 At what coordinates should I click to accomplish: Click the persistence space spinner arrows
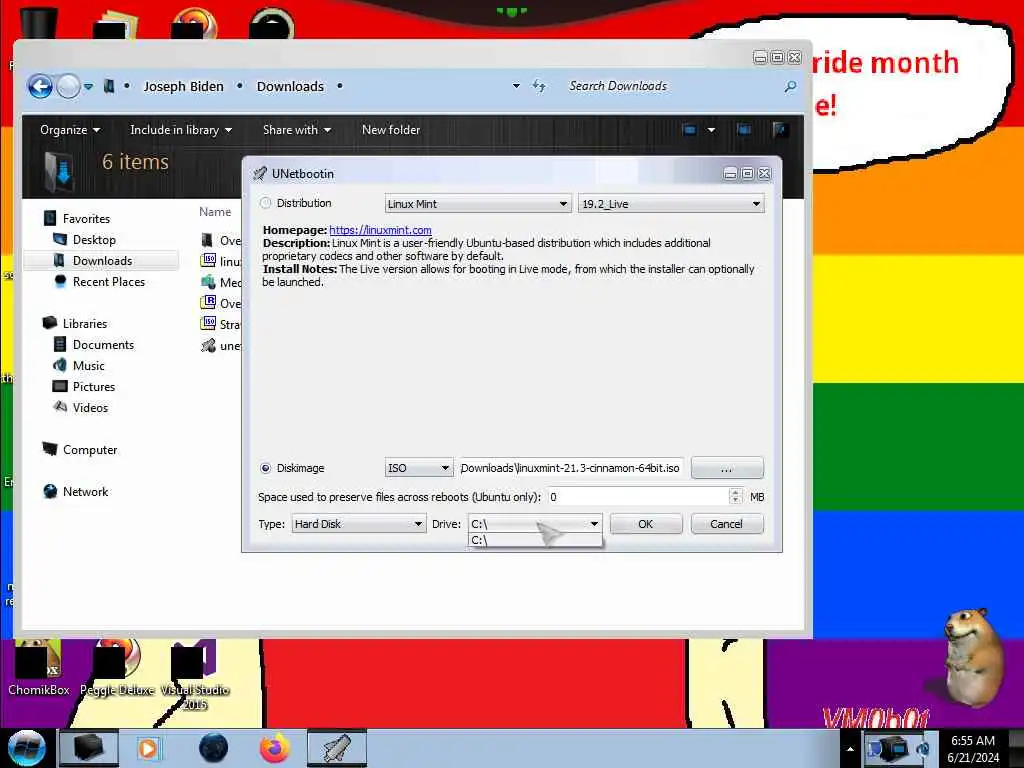pos(735,497)
